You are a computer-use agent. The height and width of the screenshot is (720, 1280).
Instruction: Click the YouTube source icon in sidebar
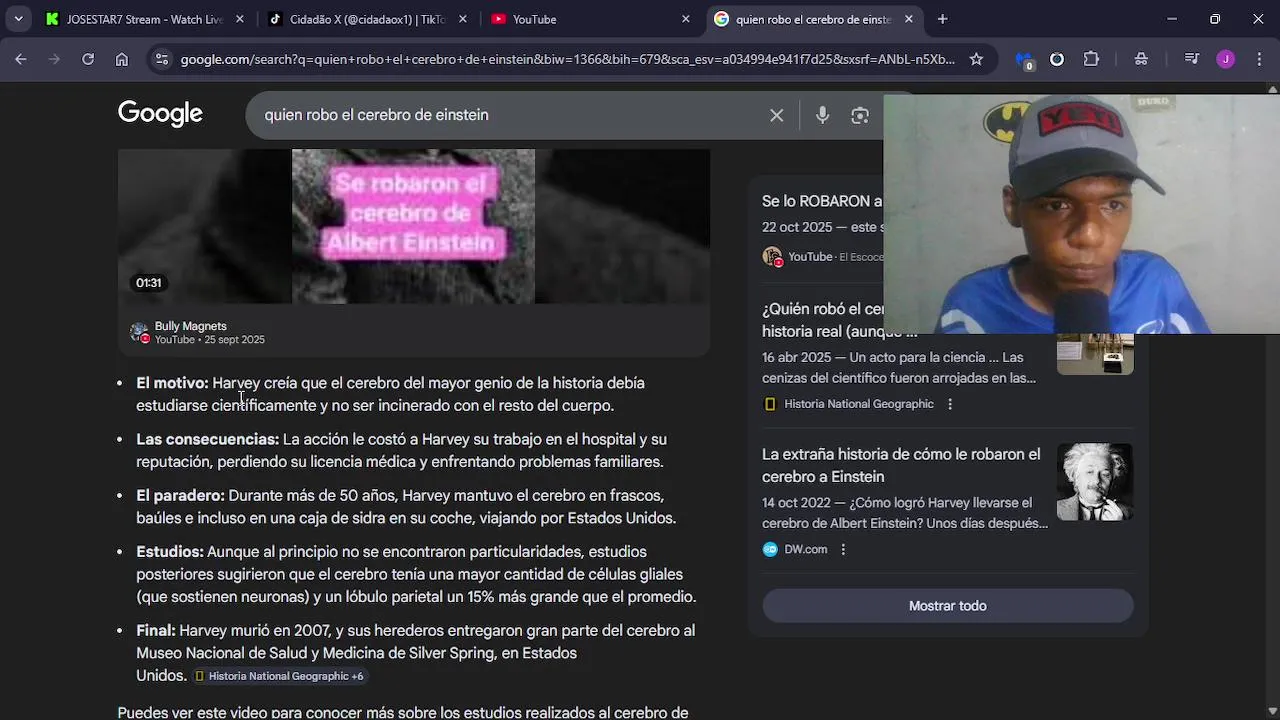(771, 257)
